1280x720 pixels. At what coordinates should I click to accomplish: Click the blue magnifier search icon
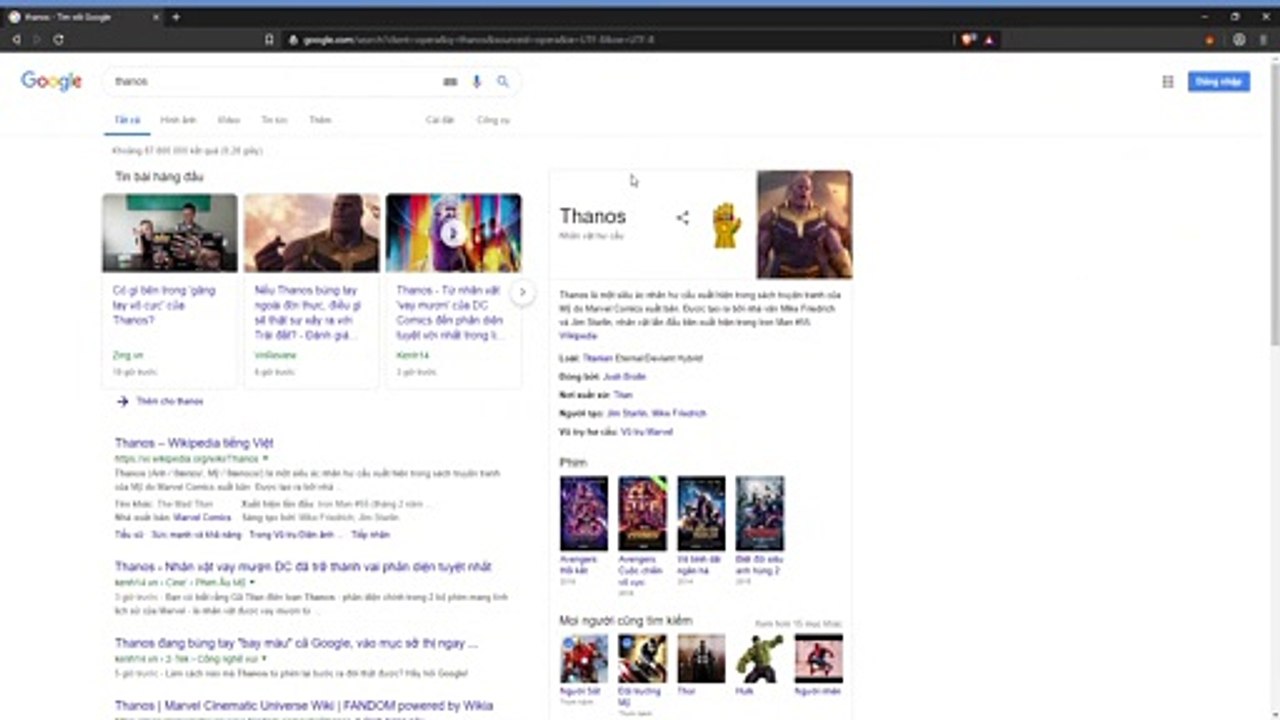click(x=503, y=81)
